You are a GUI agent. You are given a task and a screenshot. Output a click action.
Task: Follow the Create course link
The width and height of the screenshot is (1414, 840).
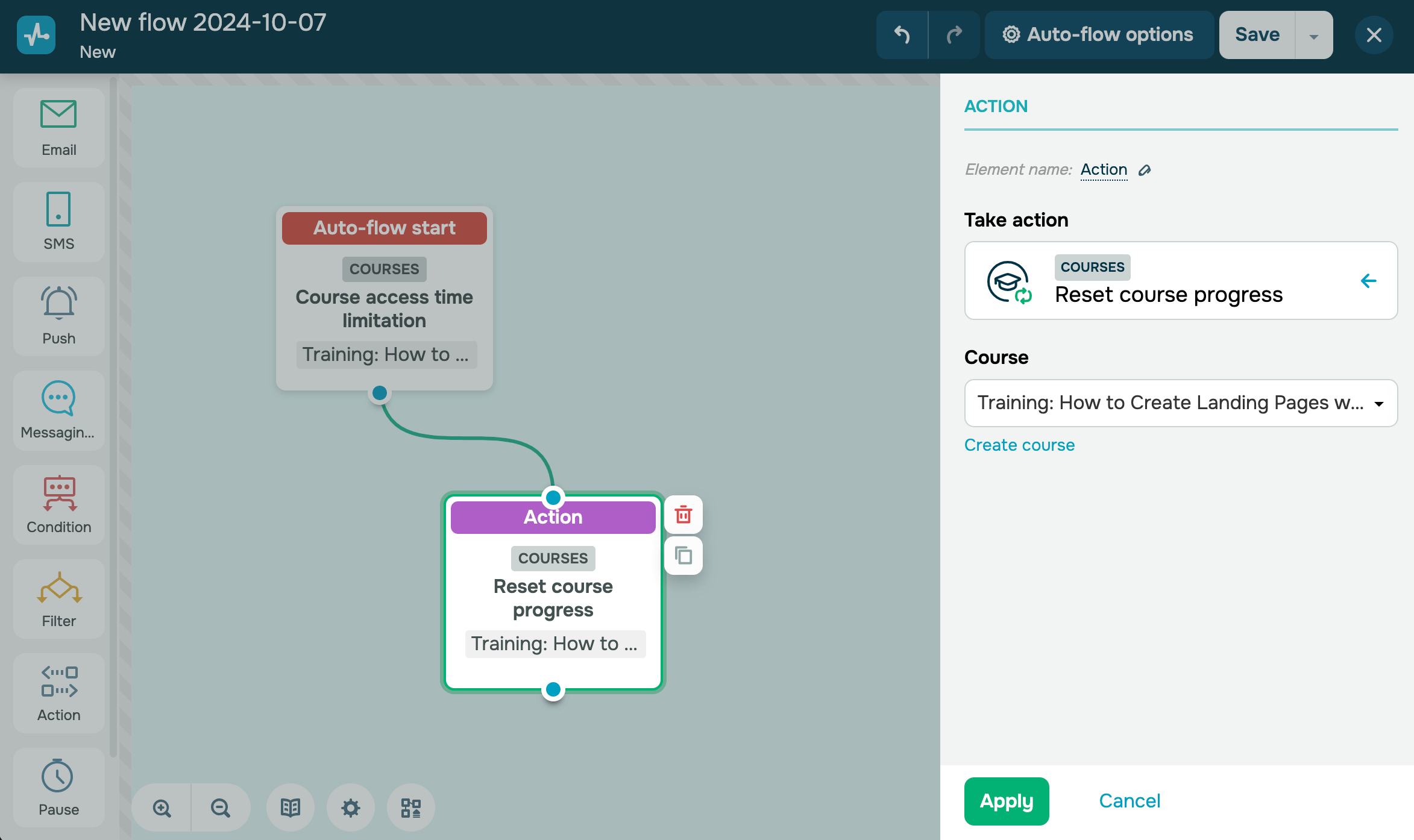[1019, 445]
